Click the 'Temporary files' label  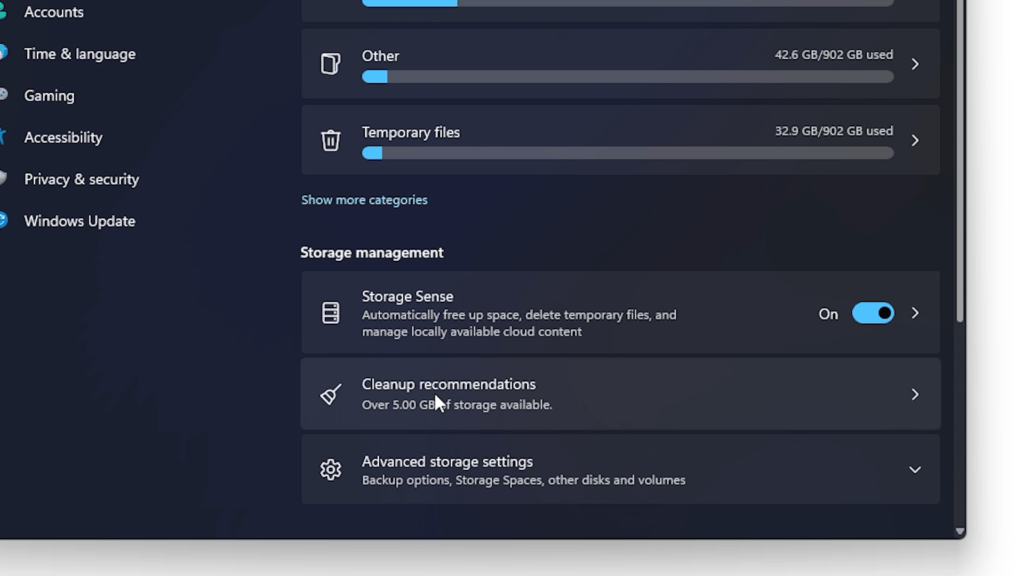point(411,133)
